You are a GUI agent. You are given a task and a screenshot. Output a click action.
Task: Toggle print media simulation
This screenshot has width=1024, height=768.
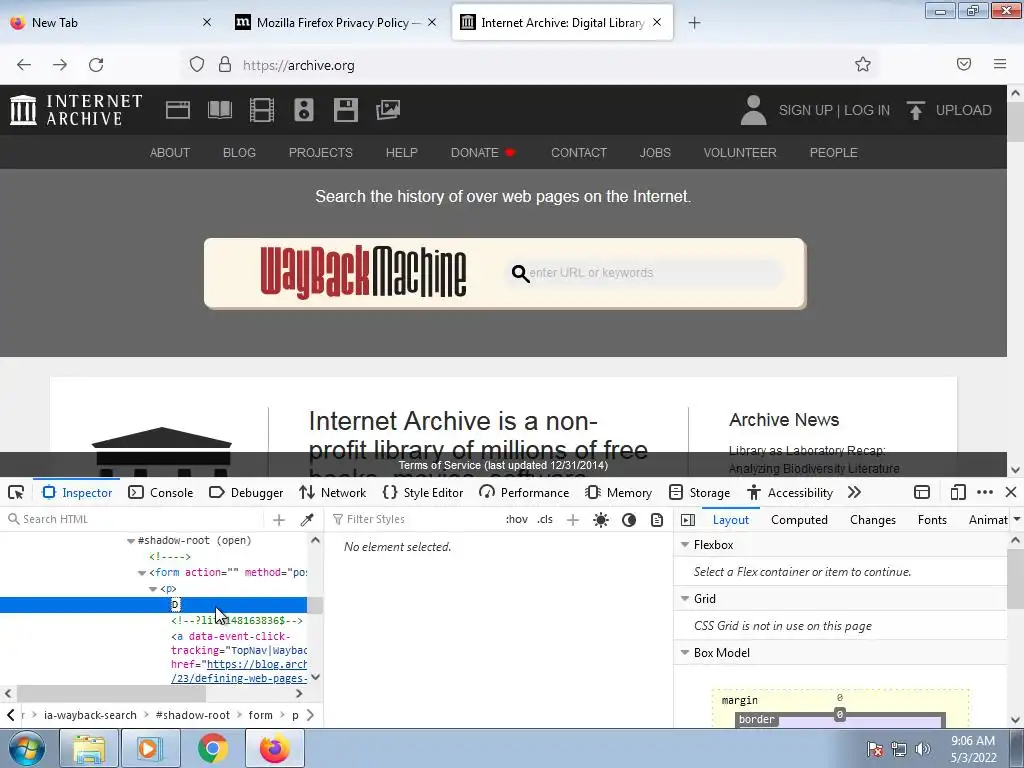pyautogui.click(x=657, y=520)
